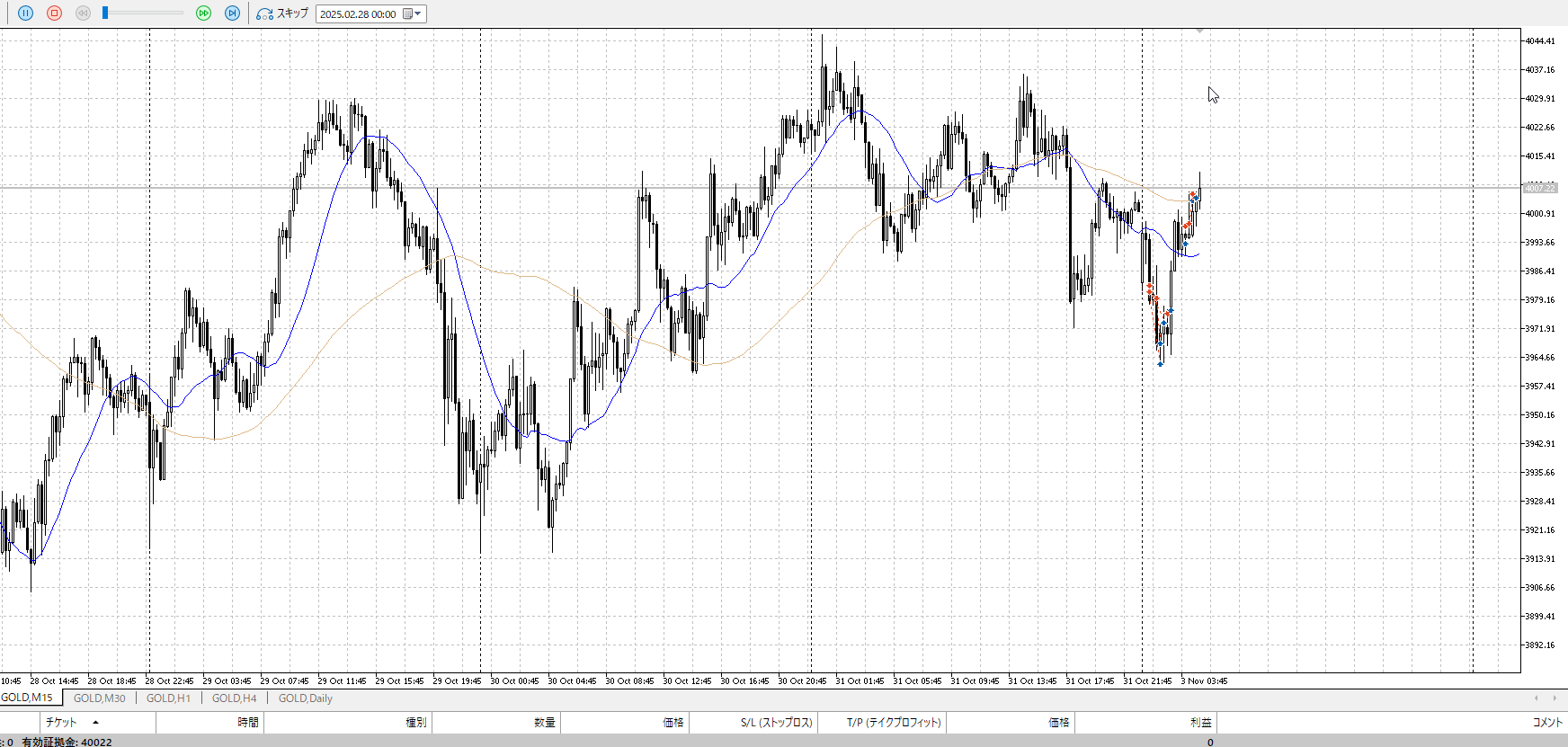The width and height of the screenshot is (1568, 747).
Task: Click the 利益 profit column header
Action: point(1200,723)
